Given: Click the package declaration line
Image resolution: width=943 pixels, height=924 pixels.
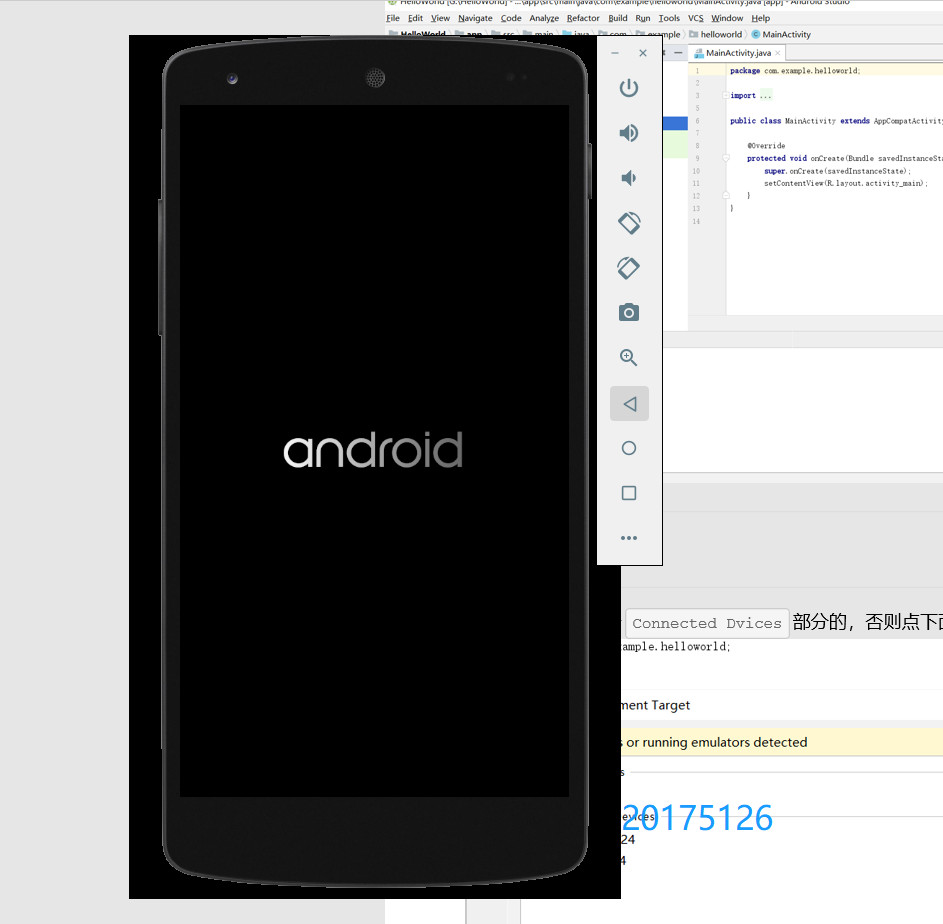Looking at the screenshot, I should (795, 70).
